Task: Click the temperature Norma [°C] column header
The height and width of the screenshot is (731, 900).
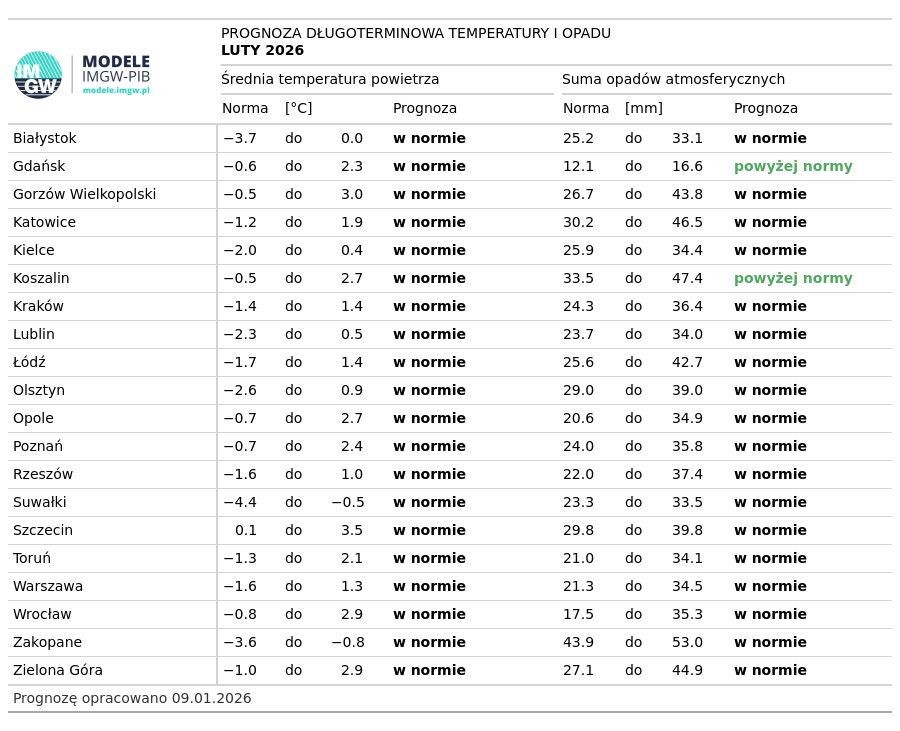Action: 266,109
